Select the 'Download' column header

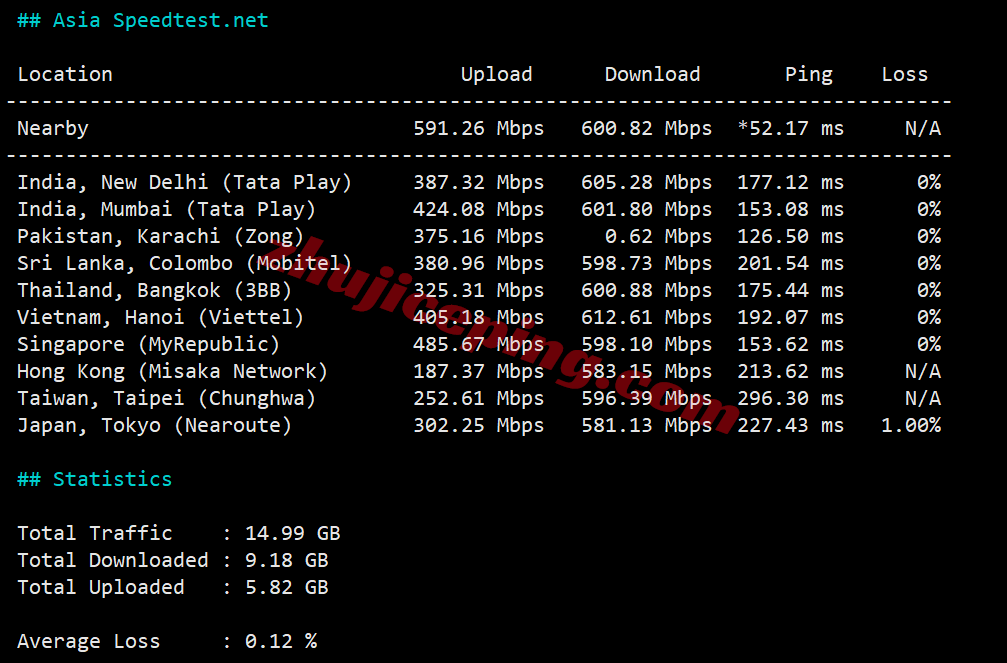coord(652,75)
